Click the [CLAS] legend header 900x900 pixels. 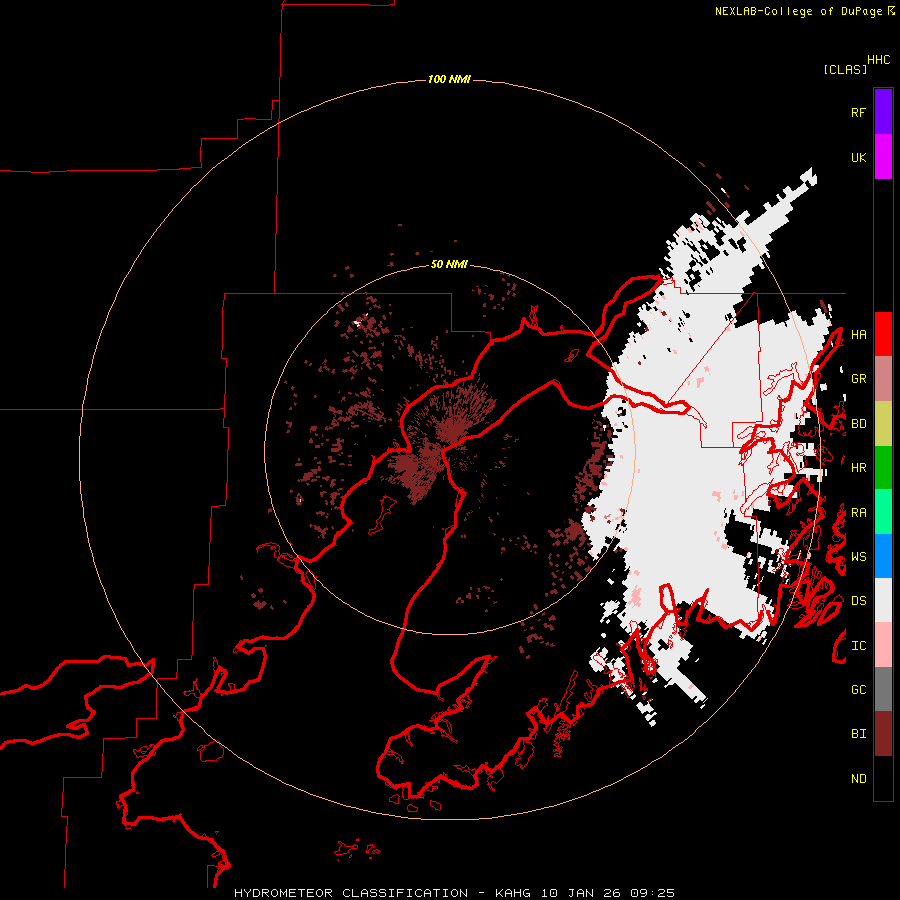point(845,69)
